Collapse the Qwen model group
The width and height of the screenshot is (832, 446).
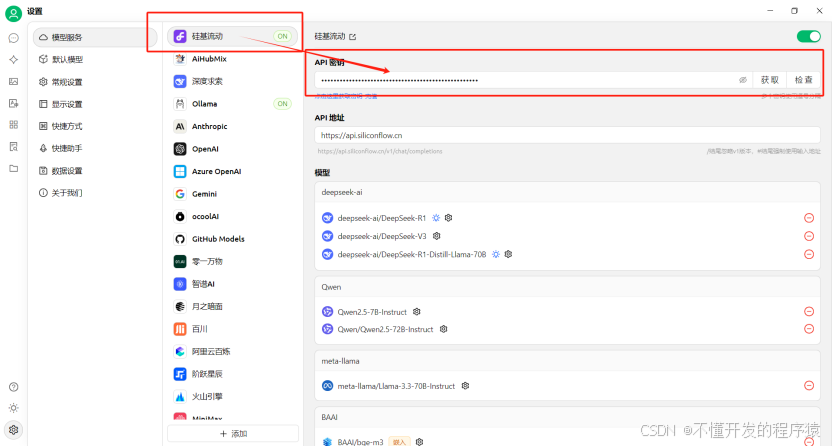coord(567,287)
